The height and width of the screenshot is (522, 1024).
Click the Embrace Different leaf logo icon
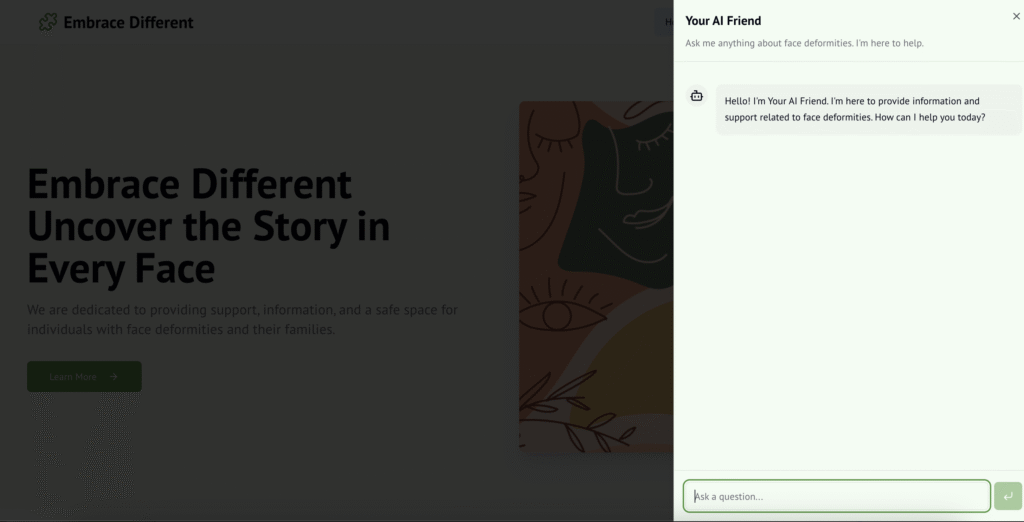coord(47,22)
